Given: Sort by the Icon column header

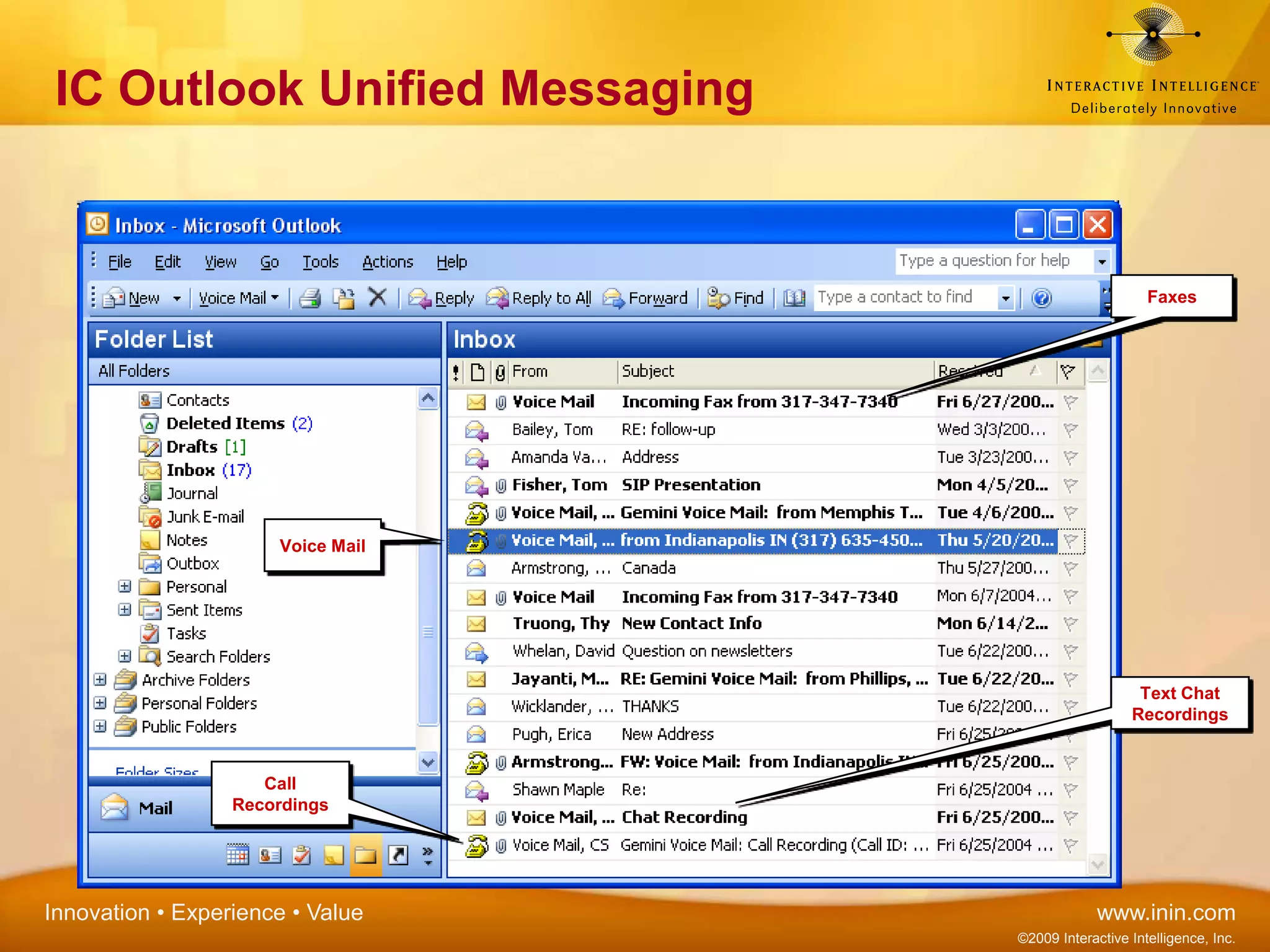Looking at the screenshot, I should click(x=477, y=372).
